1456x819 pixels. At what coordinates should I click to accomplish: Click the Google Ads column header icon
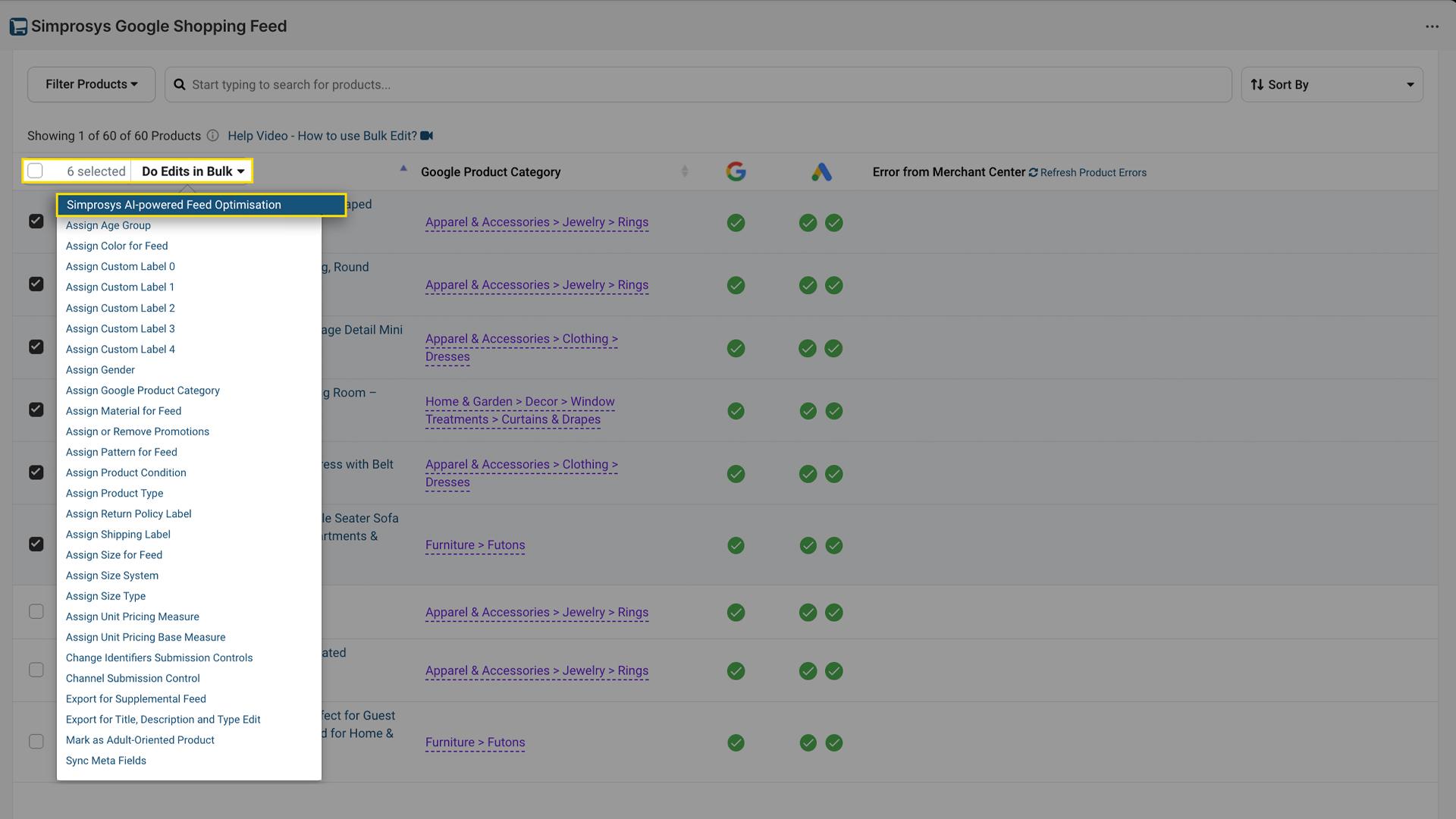click(822, 171)
